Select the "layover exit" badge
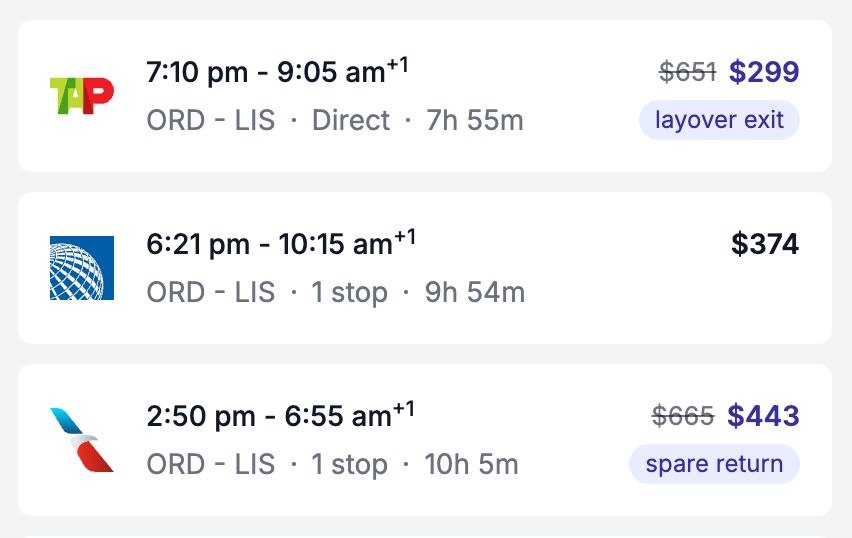Image resolution: width=852 pixels, height=538 pixels. click(x=719, y=121)
